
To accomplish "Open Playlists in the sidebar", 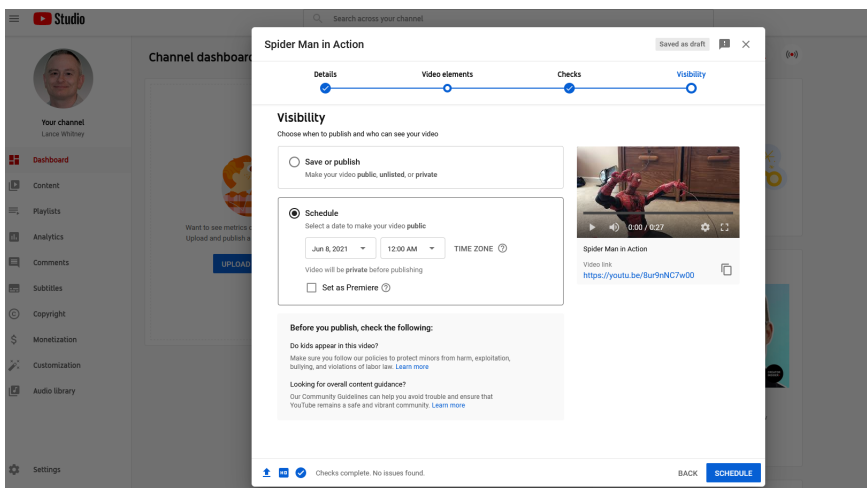I will point(46,211).
